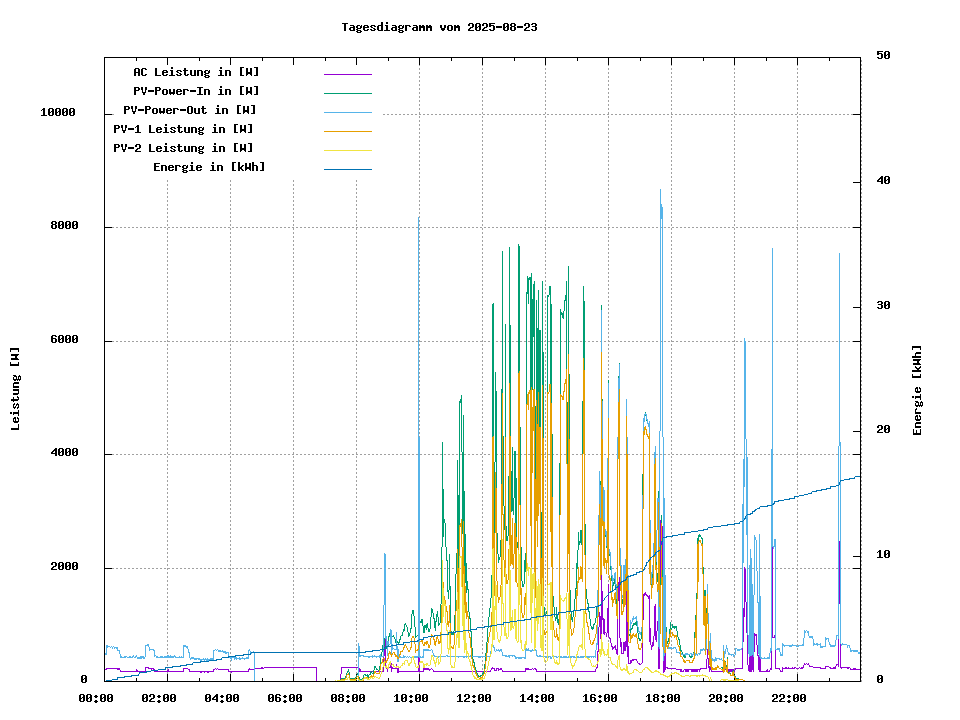The image size is (960, 720).
Task: Select the PV-Power-Out legend entry text
Action: 189,110
